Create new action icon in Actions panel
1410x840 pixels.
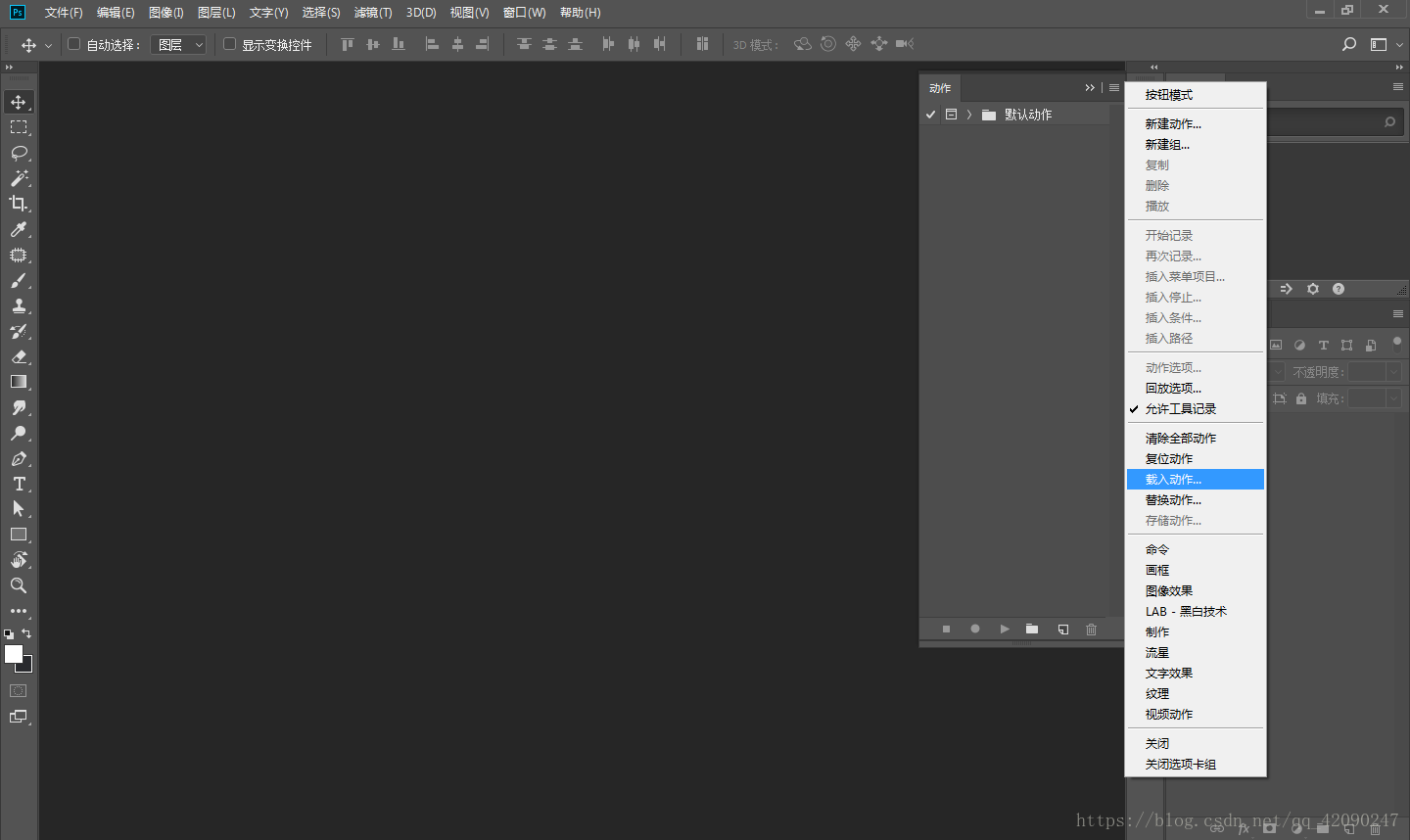pyautogui.click(x=1062, y=630)
